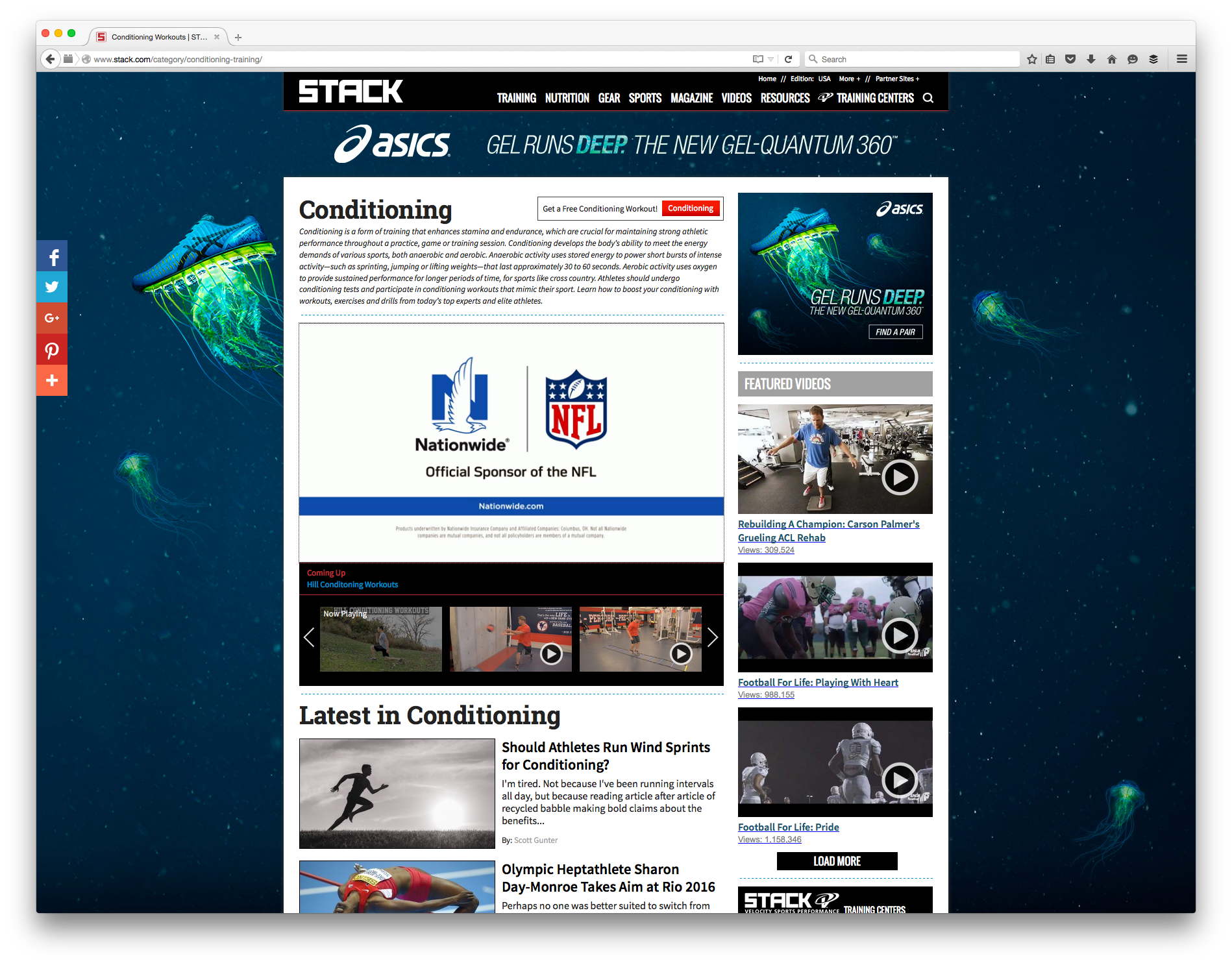Open more sharing options plus icon
The width and height of the screenshot is (1232, 965).
click(x=52, y=380)
